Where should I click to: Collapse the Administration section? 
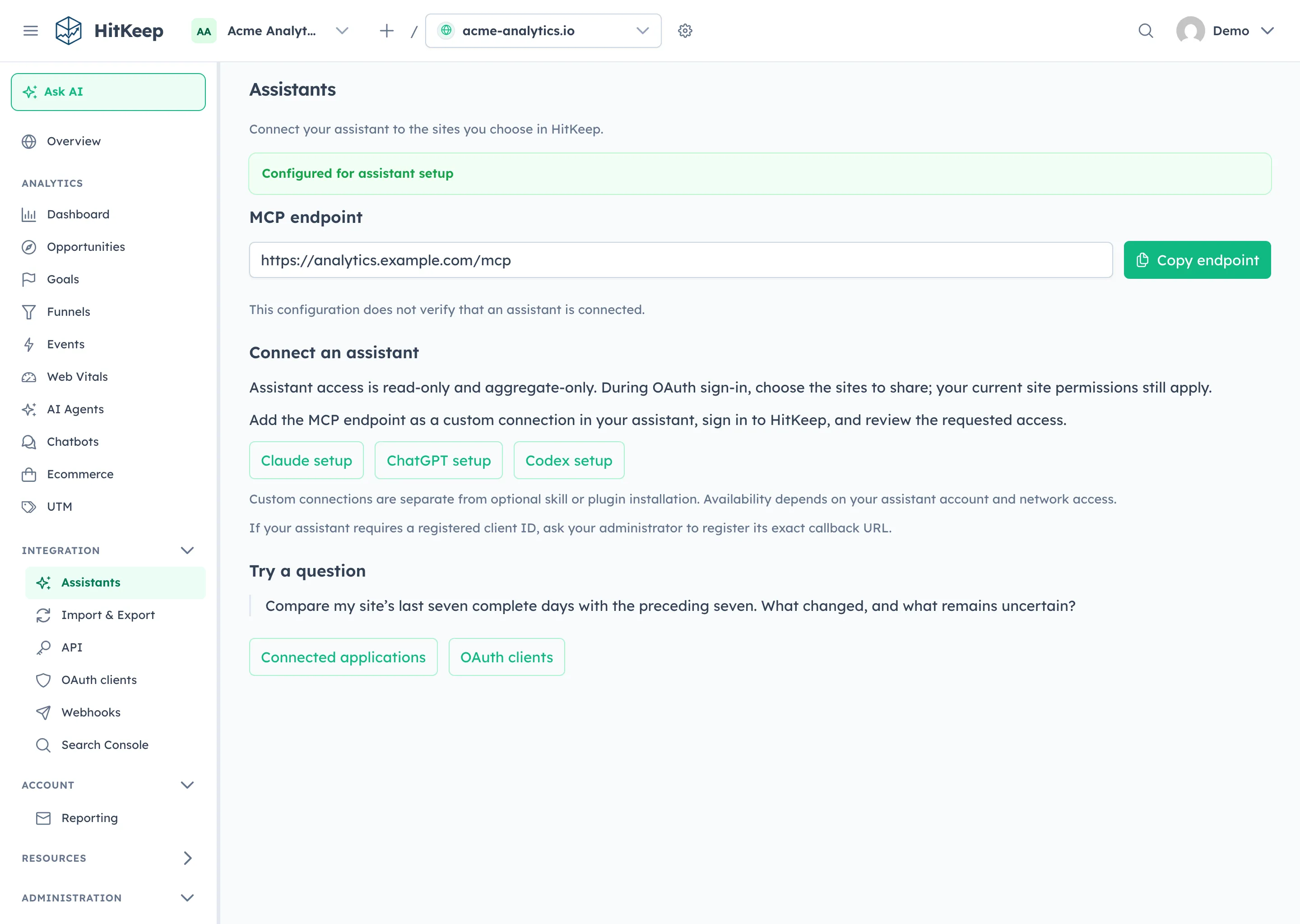(187, 898)
